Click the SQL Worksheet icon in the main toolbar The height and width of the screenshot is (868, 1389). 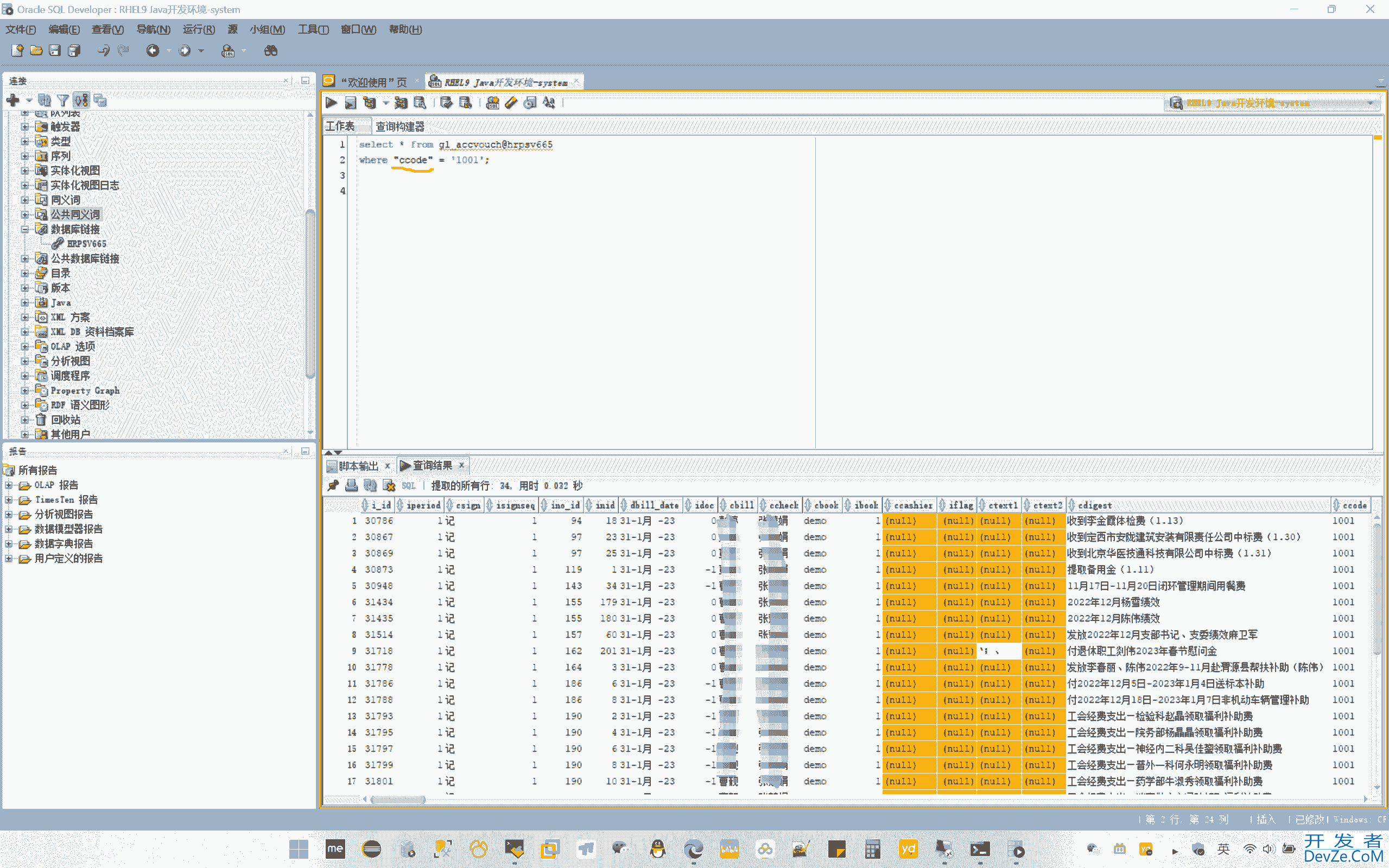(228, 50)
